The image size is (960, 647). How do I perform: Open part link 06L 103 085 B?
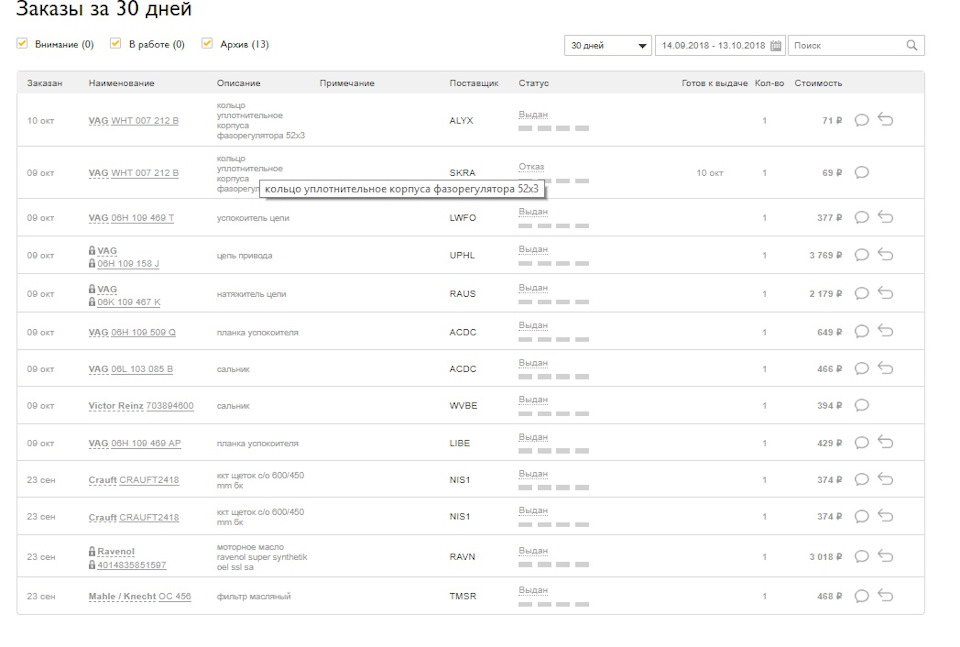[142, 369]
